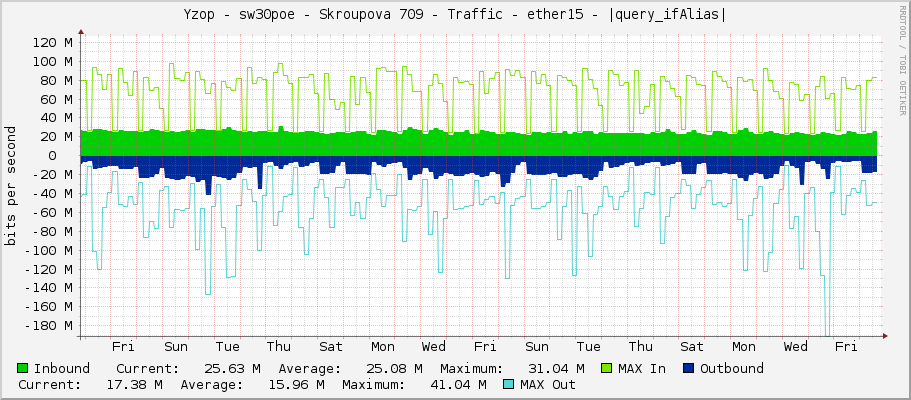Click the '-80 M' y-axis label

click(x=53, y=231)
